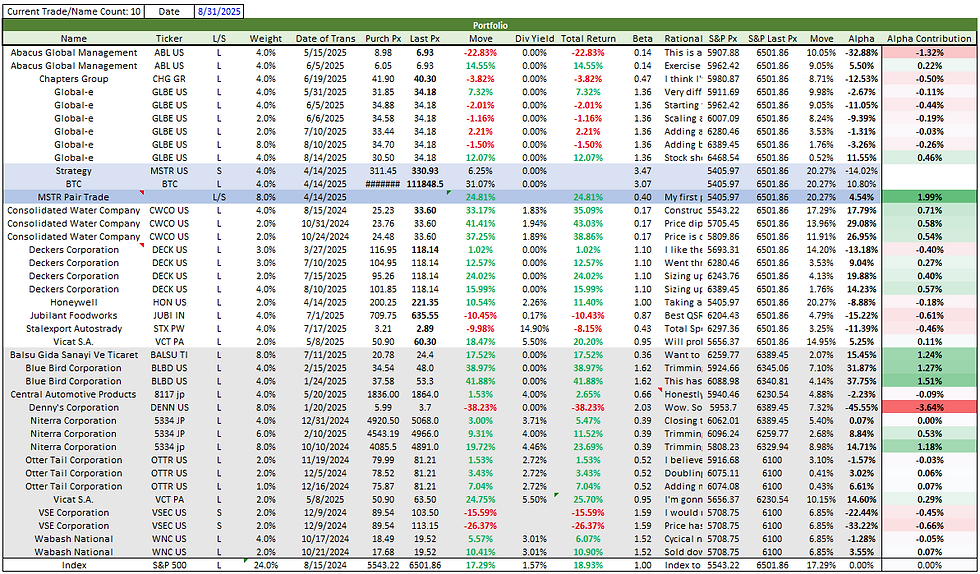Select the 12/31/2024 transaction date cell
Viewport: 980px width, 574px height.
(325, 420)
